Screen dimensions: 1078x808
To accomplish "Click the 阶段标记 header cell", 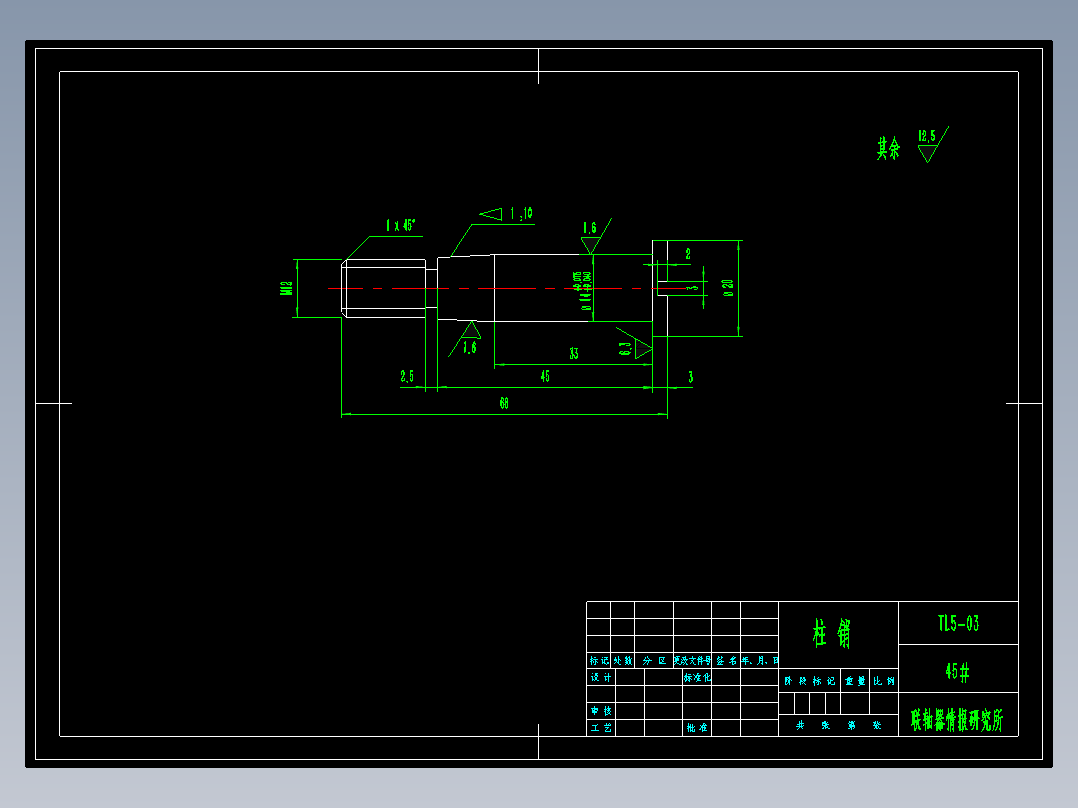I will click(809, 681).
